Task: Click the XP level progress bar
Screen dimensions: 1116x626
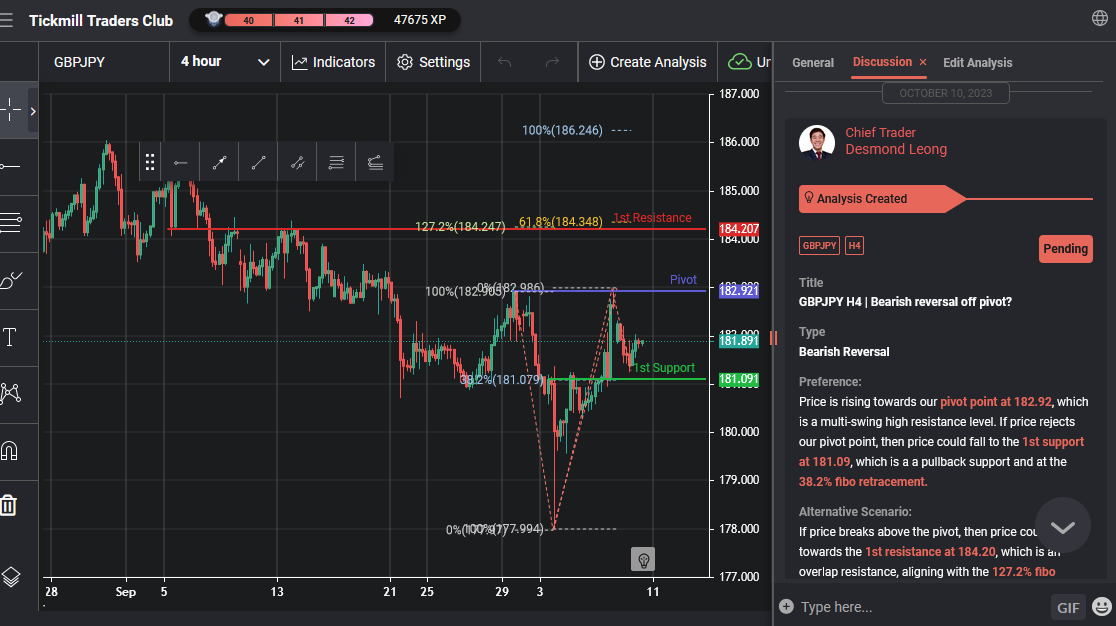Action: [x=299, y=20]
